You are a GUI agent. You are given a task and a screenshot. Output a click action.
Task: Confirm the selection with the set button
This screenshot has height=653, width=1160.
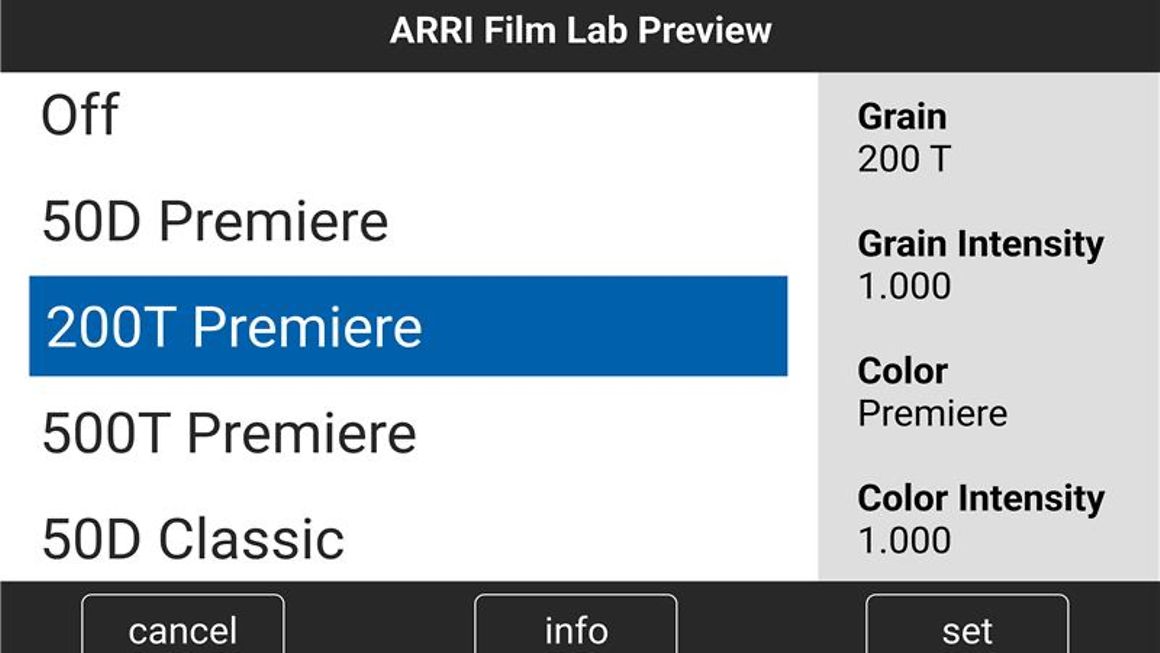click(x=966, y=628)
